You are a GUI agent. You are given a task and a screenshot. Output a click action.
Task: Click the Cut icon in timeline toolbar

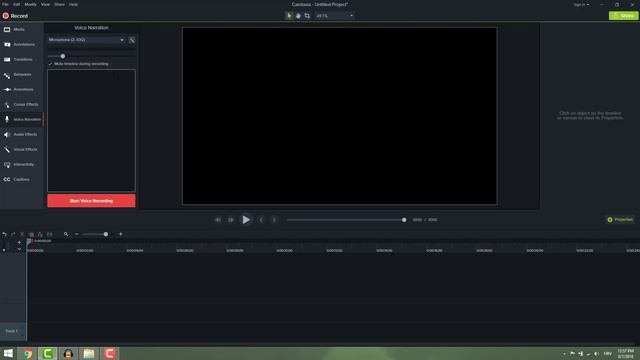point(22,234)
